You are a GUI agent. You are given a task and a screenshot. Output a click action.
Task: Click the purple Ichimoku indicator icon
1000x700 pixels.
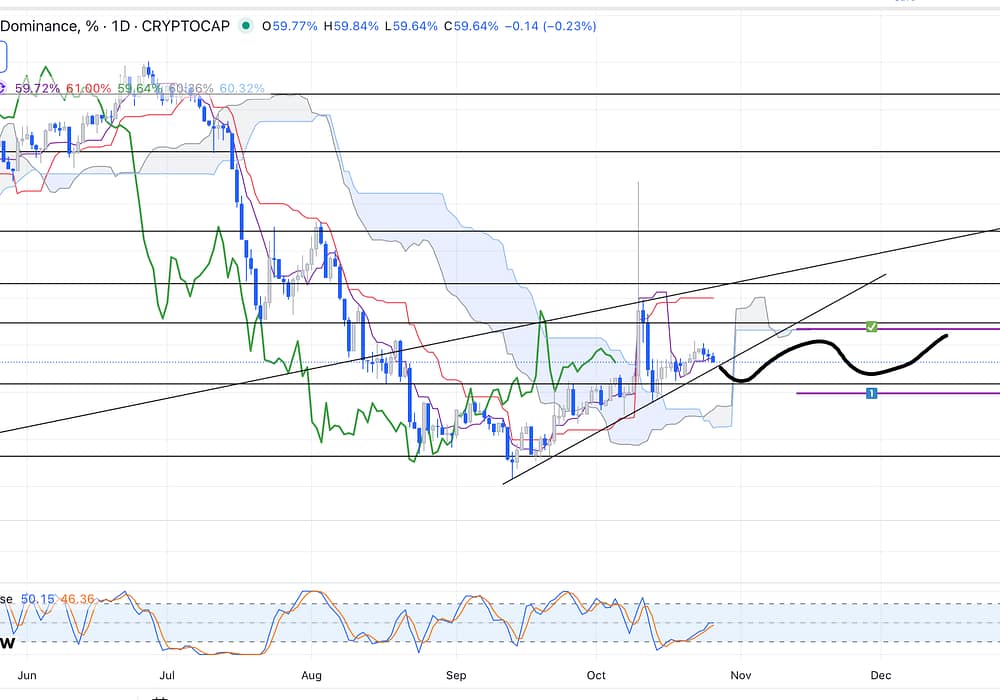tap(2, 88)
